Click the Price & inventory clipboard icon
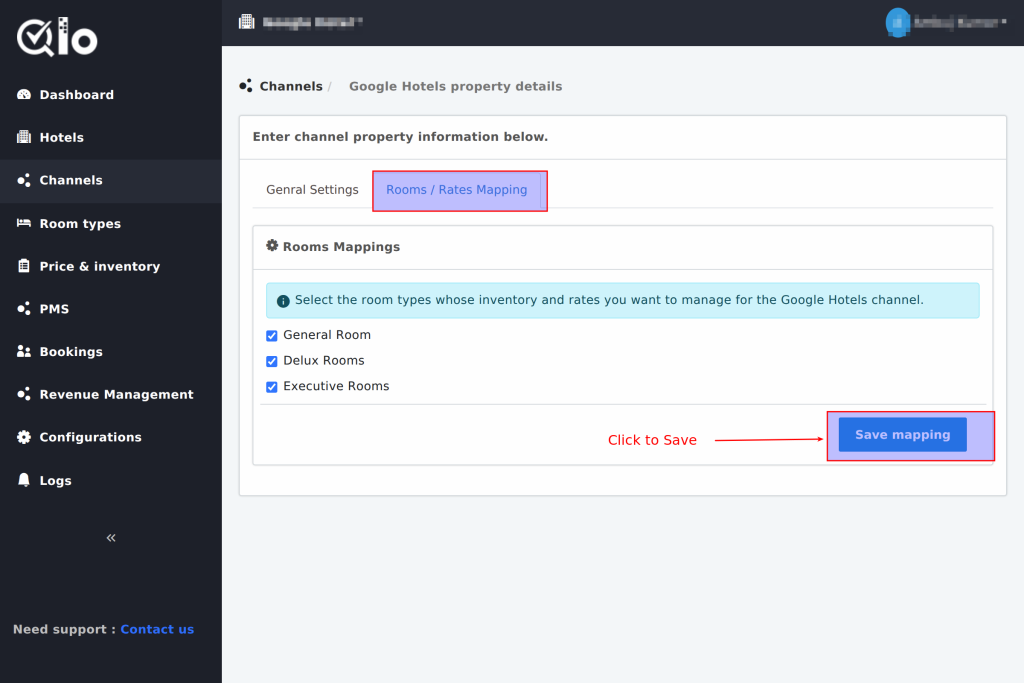This screenshot has height=683, width=1024. pyautogui.click(x=24, y=266)
